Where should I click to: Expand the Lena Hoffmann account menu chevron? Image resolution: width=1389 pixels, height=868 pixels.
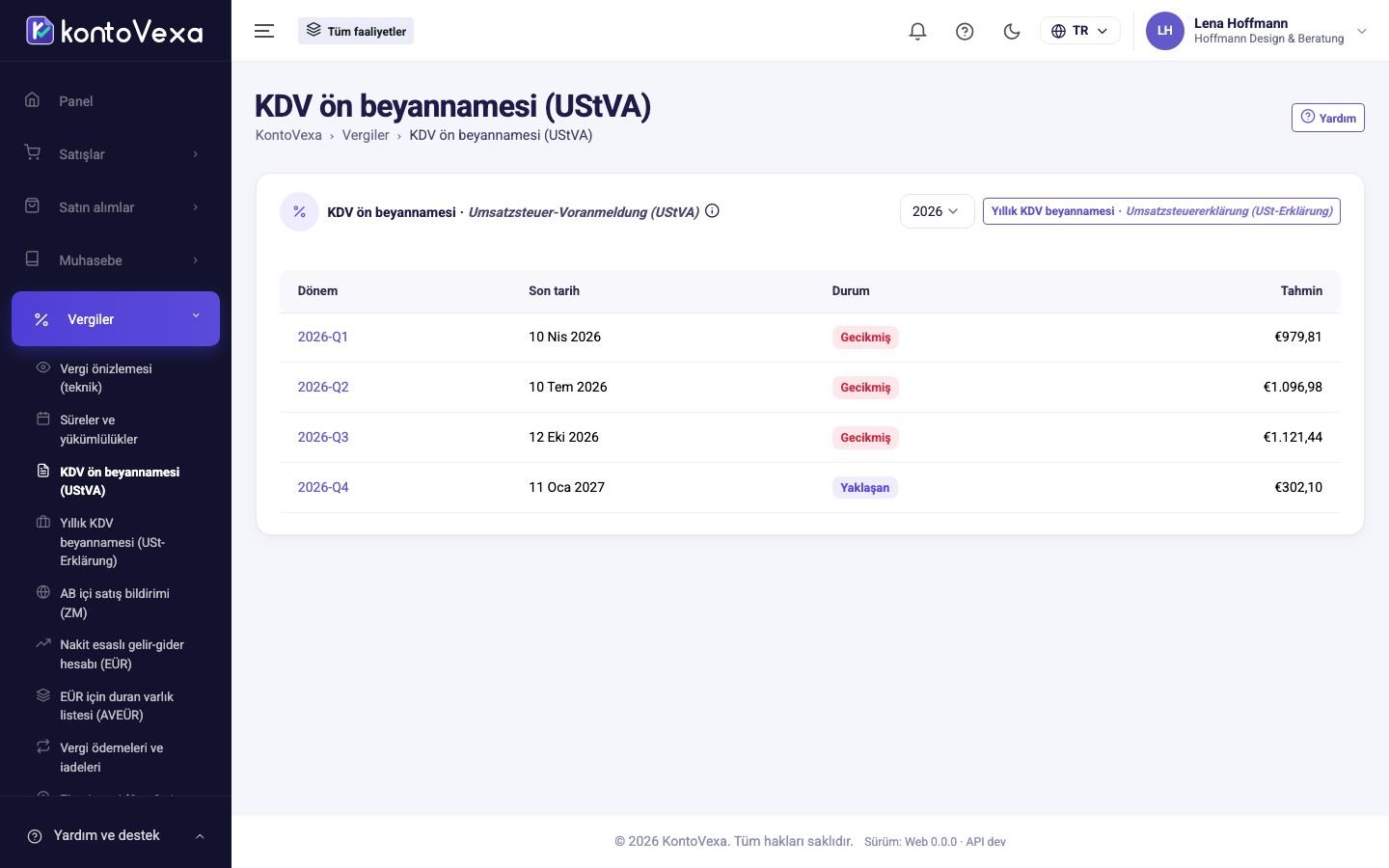(1362, 31)
